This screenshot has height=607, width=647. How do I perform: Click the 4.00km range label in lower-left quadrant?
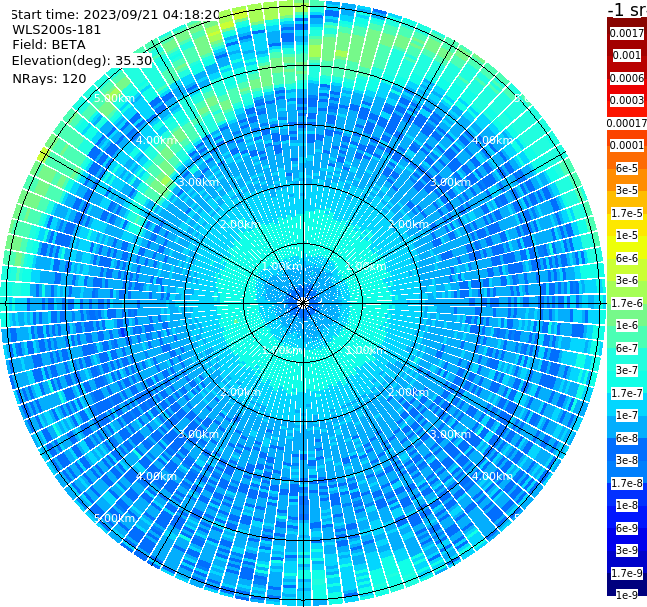click(156, 476)
